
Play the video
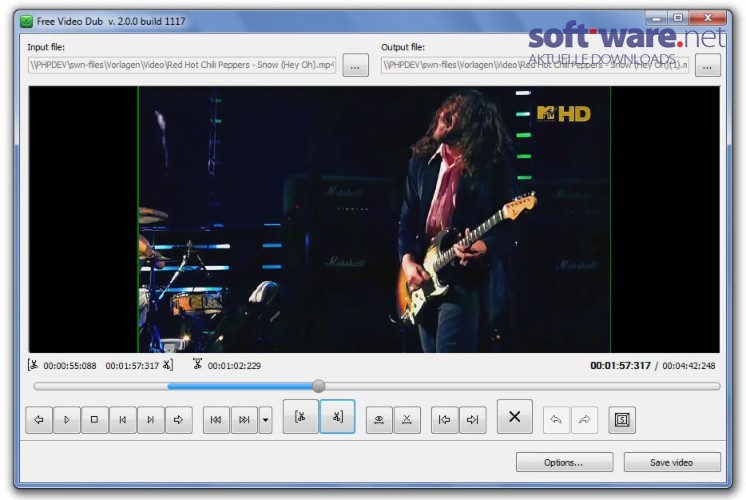[67, 420]
